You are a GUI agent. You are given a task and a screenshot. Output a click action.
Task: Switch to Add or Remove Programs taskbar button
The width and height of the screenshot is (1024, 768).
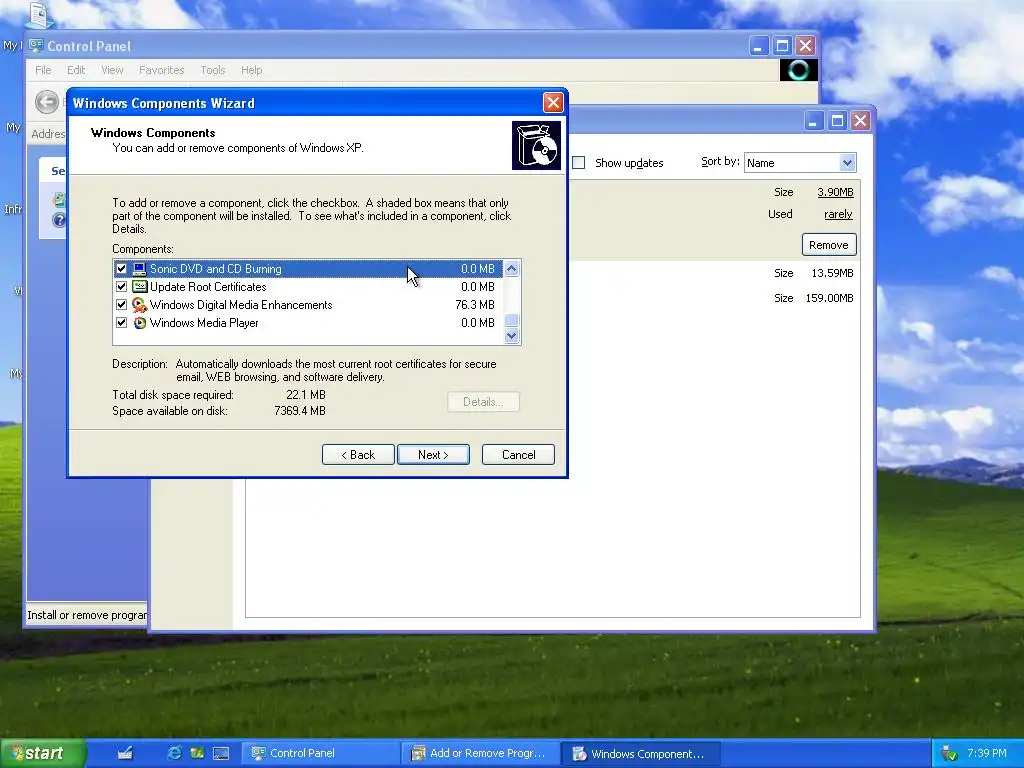click(481, 753)
